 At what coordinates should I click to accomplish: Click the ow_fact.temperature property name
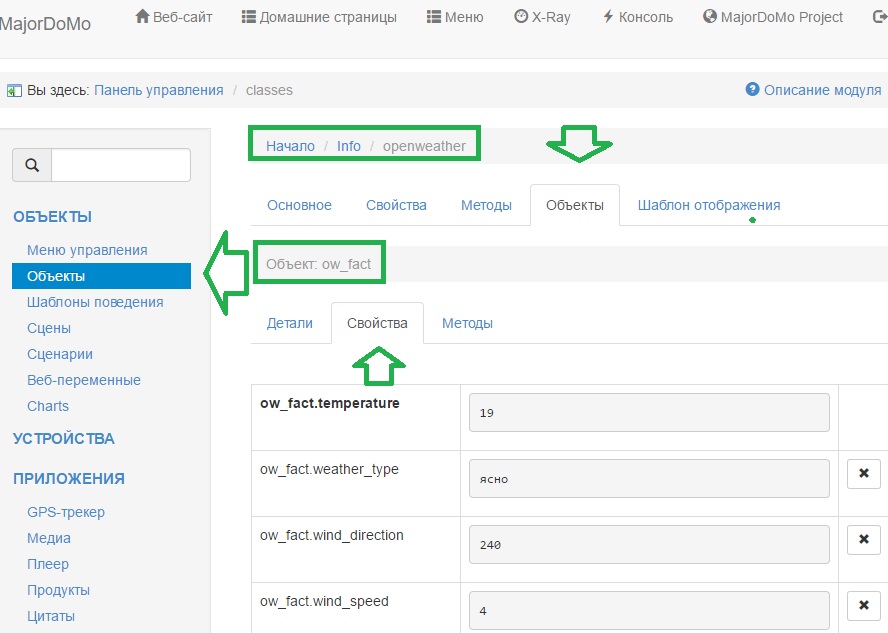pyautogui.click(x=330, y=403)
